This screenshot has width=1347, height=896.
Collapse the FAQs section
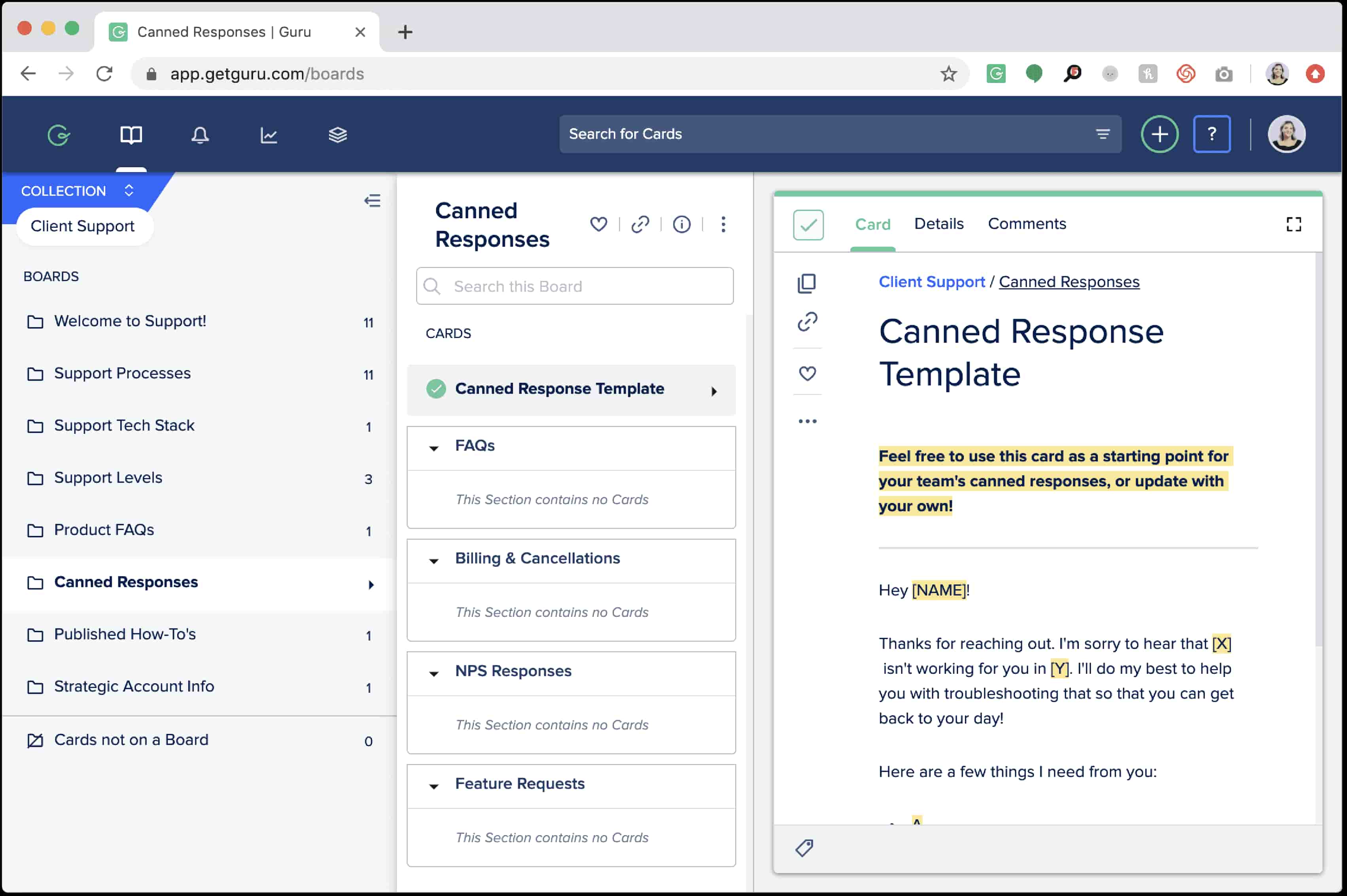(434, 448)
